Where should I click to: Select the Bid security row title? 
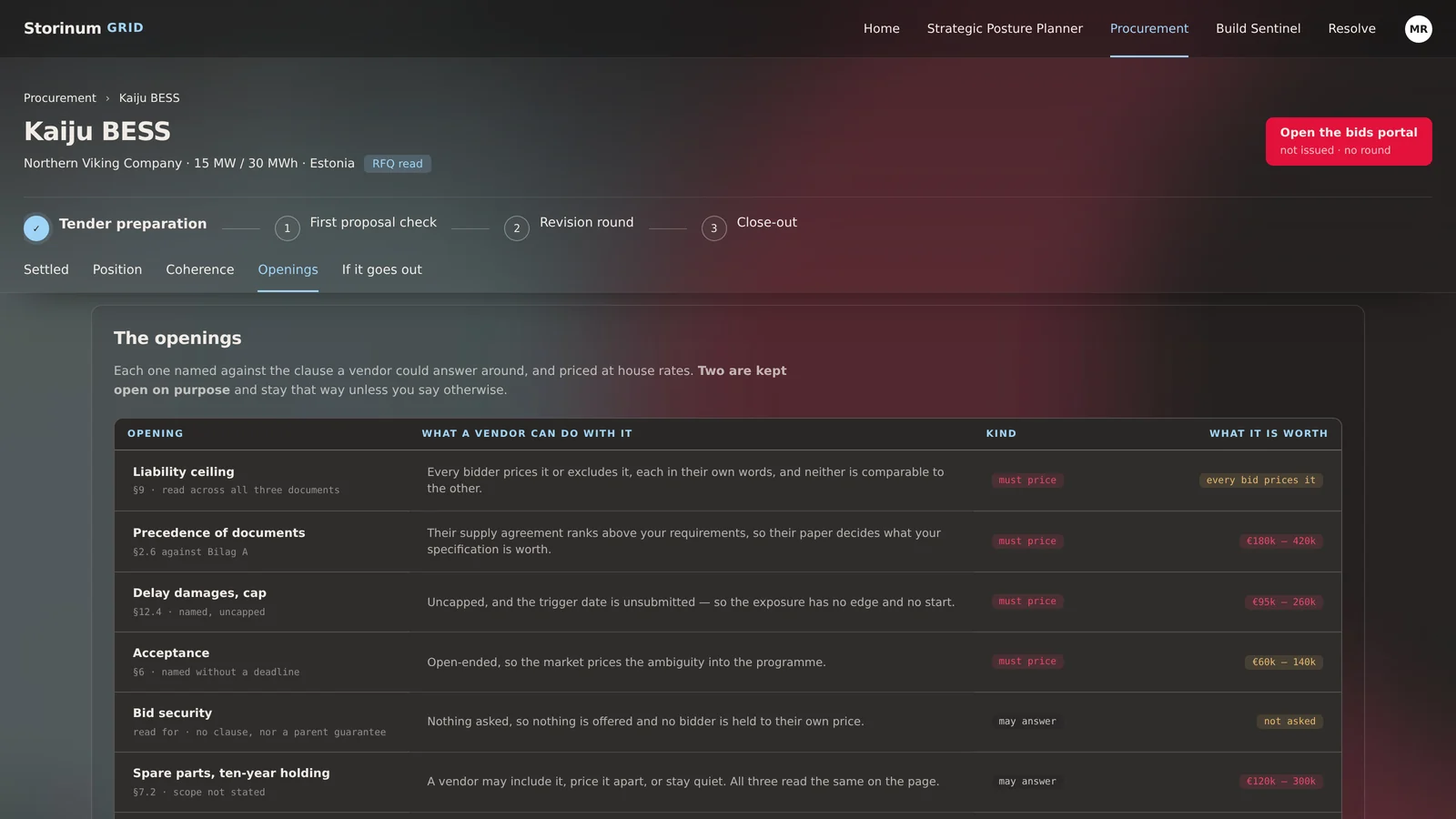172,713
